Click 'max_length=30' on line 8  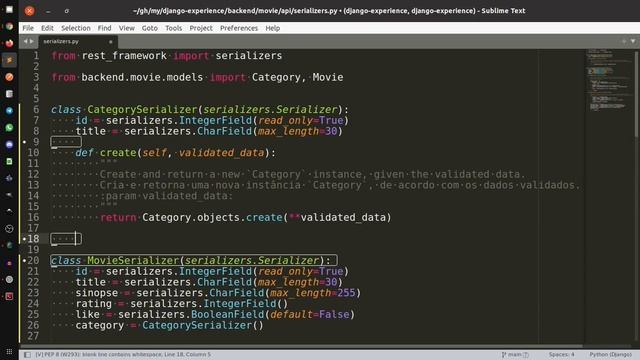click(x=298, y=131)
